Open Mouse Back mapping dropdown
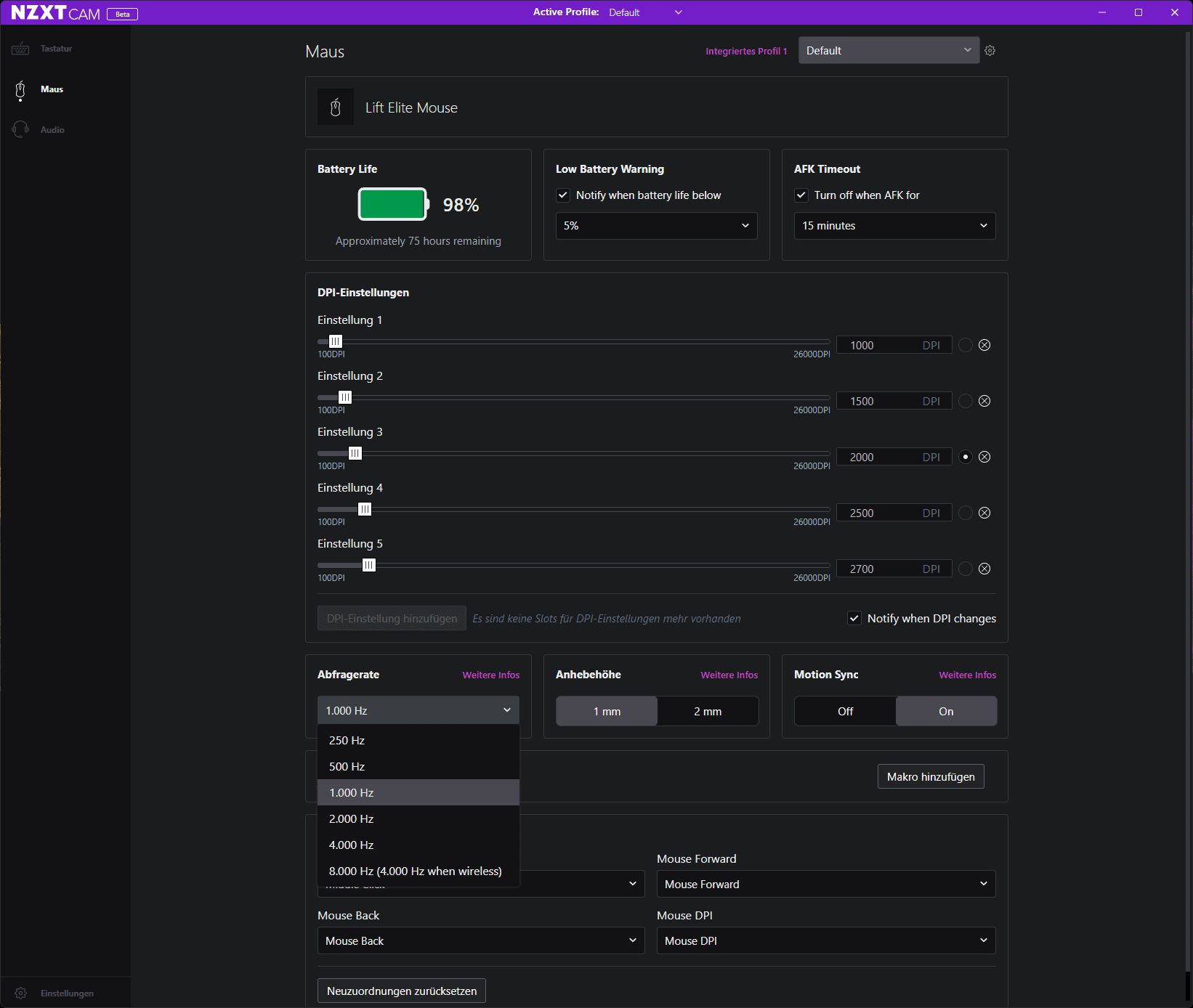1193x1008 pixels. click(x=481, y=940)
